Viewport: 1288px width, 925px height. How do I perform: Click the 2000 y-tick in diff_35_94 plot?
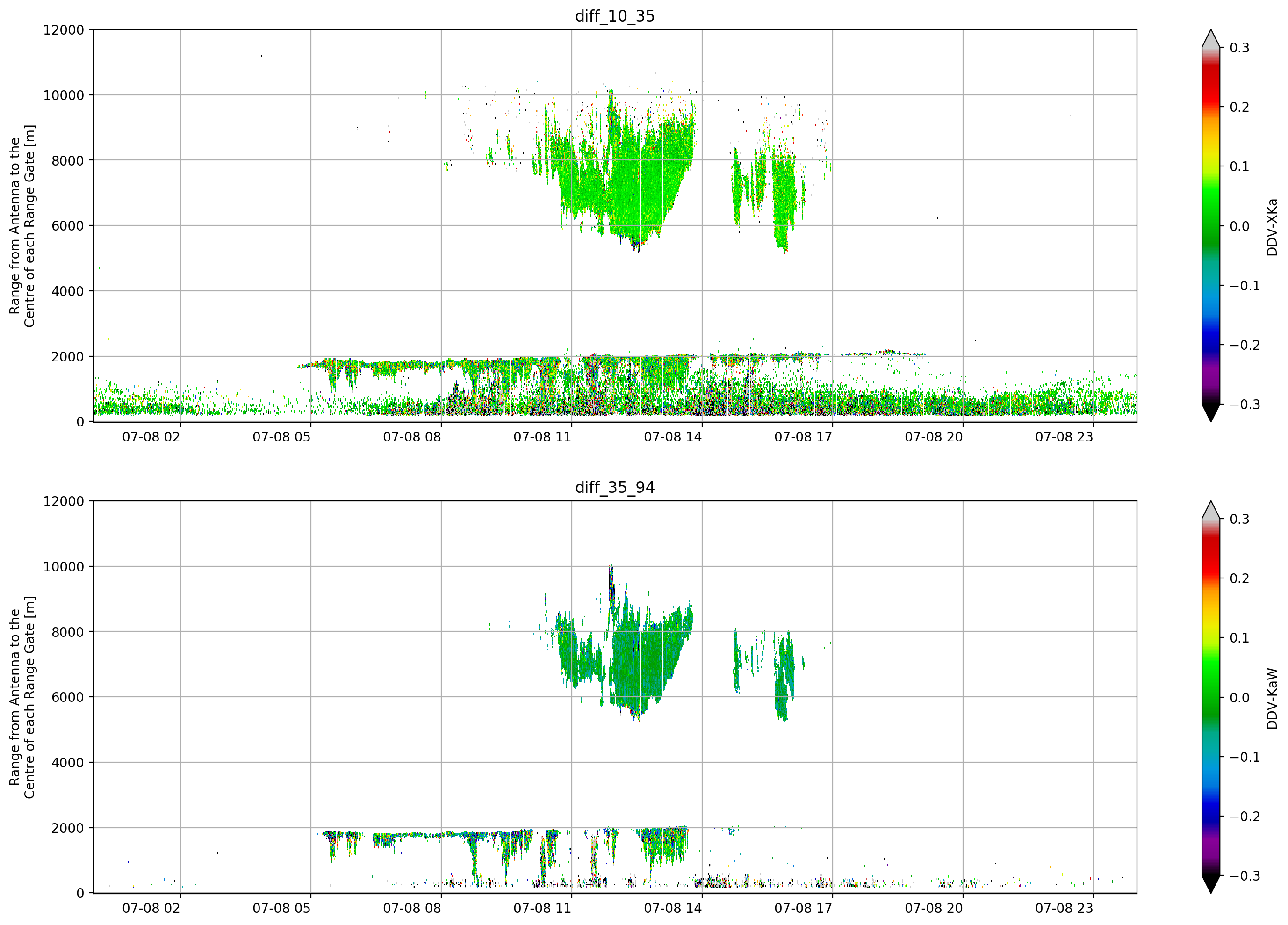coord(68,828)
